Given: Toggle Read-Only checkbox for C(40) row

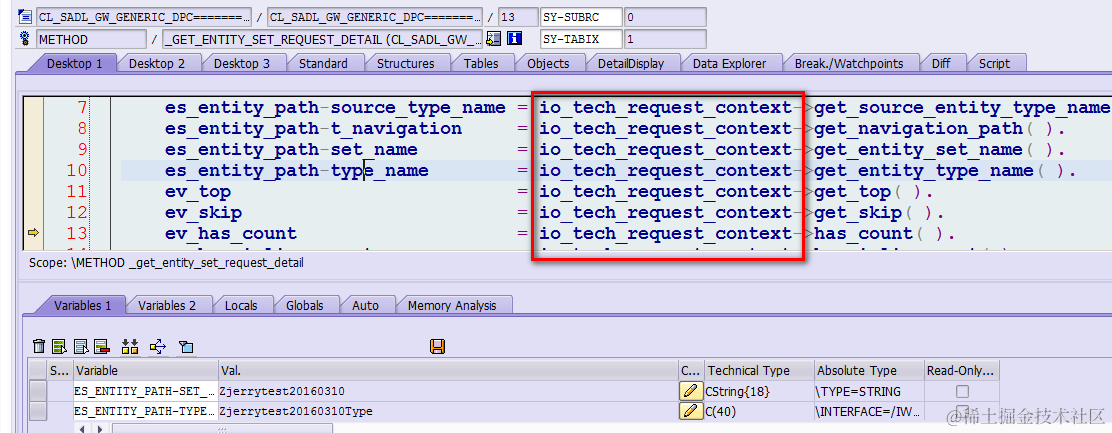Looking at the screenshot, I should pyautogui.click(x=962, y=411).
